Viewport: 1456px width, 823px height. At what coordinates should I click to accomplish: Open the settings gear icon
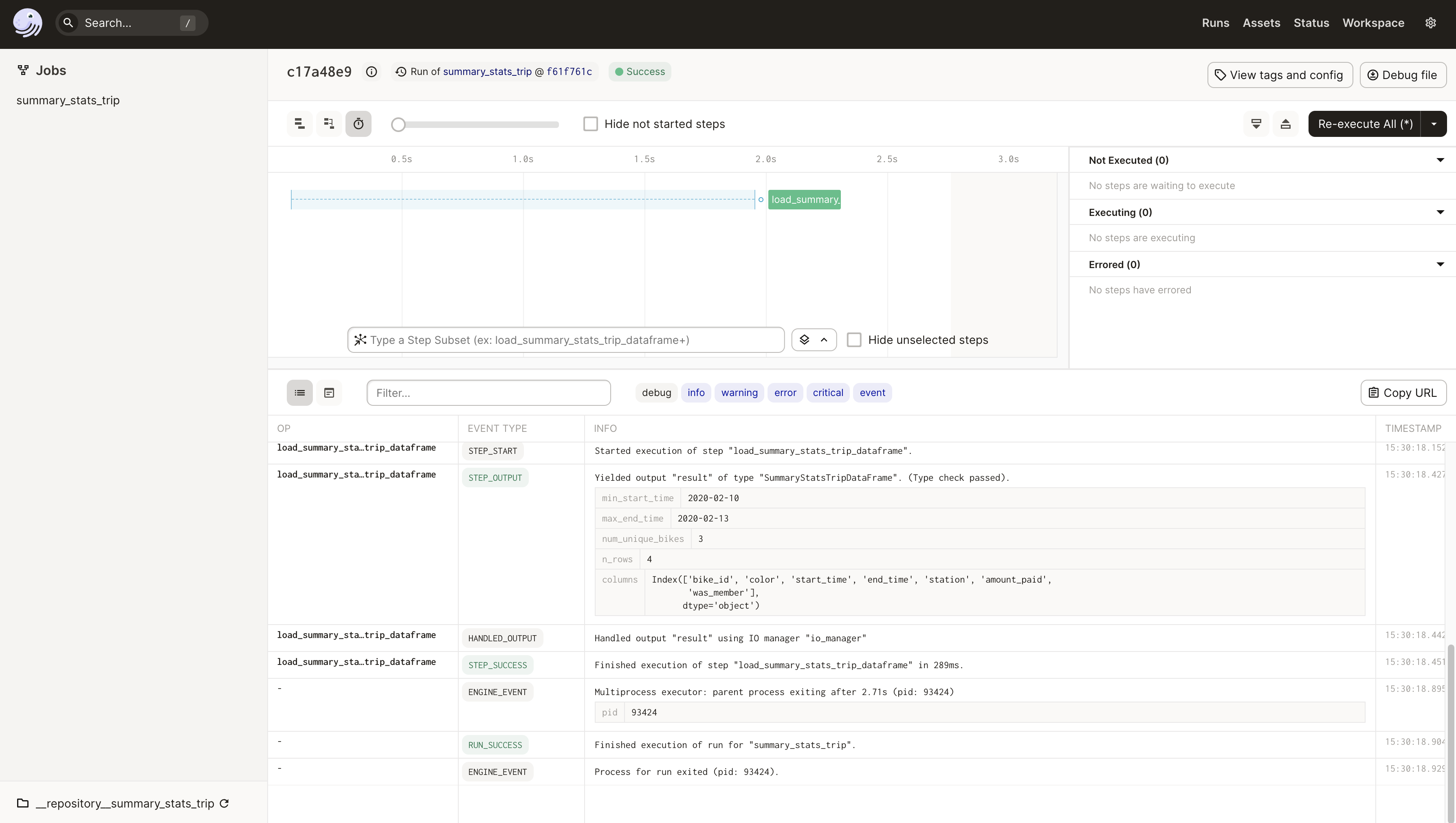[1431, 23]
